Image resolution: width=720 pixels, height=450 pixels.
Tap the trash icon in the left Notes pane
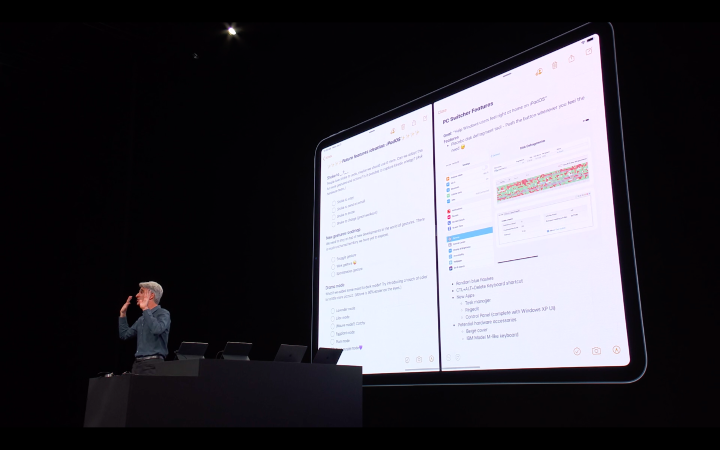403,127
